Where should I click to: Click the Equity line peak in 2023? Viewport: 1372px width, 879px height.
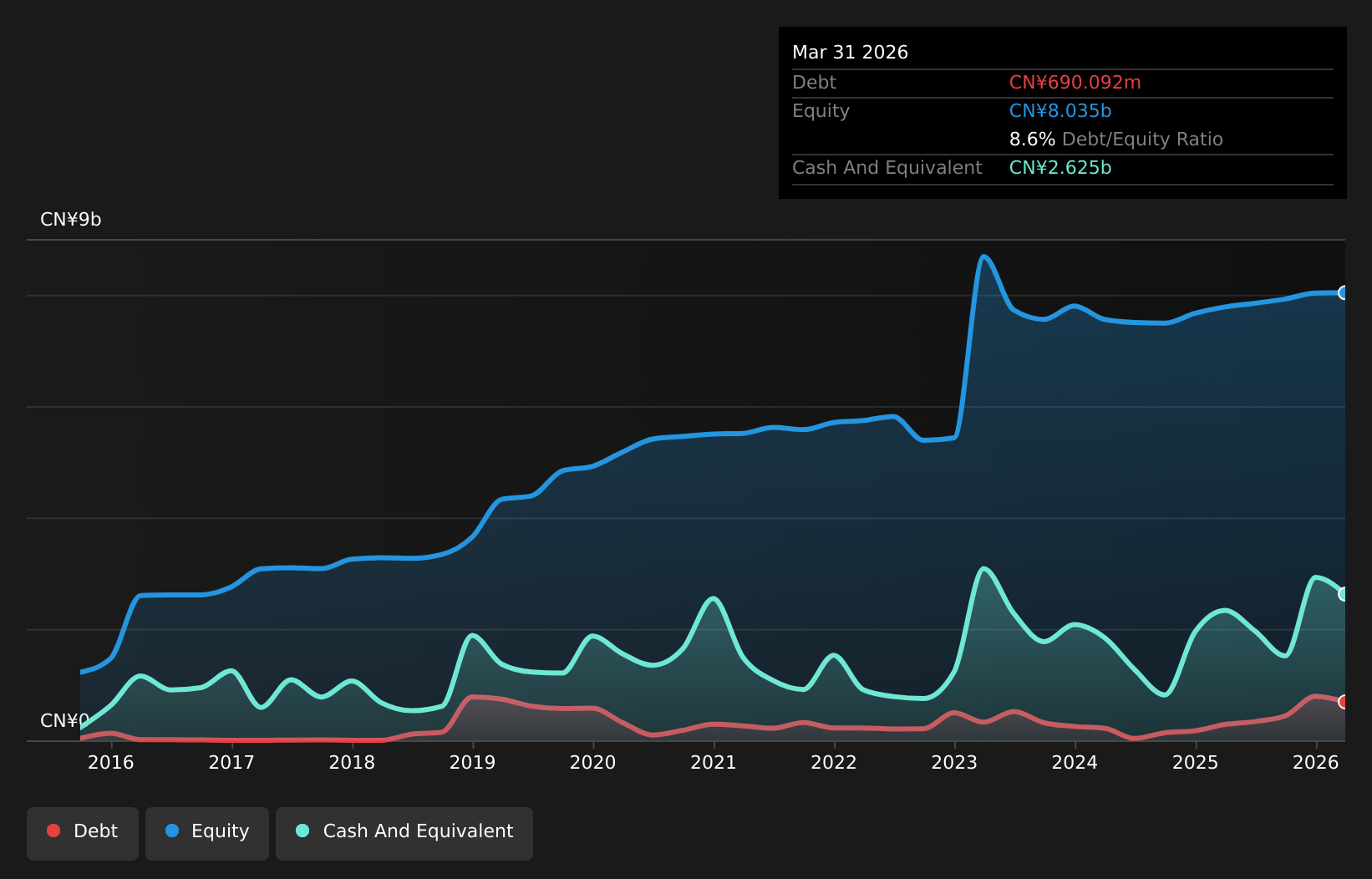(984, 257)
